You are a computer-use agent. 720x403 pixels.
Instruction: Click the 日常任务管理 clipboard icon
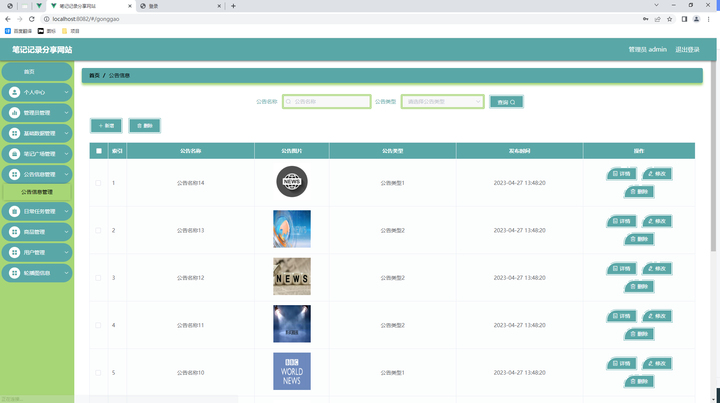[14, 211]
